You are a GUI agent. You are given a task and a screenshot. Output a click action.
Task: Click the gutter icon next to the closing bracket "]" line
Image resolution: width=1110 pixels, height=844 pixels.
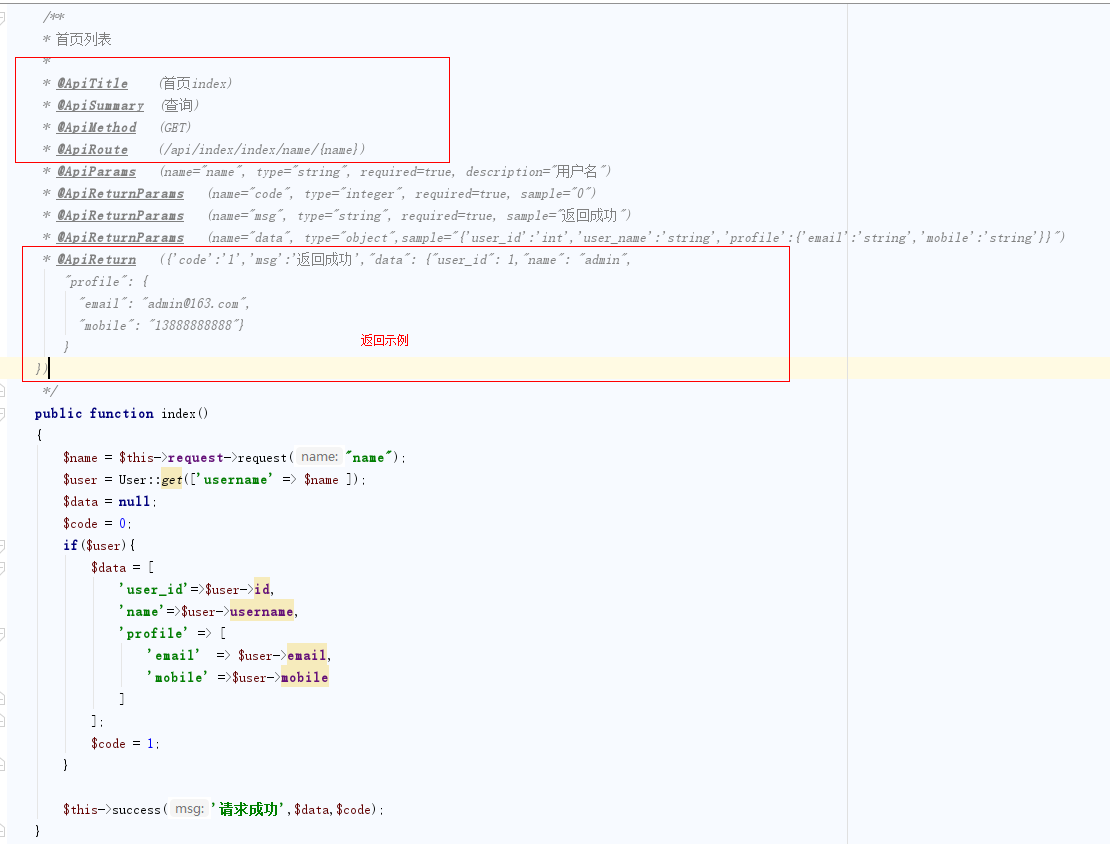click(8, 699)
